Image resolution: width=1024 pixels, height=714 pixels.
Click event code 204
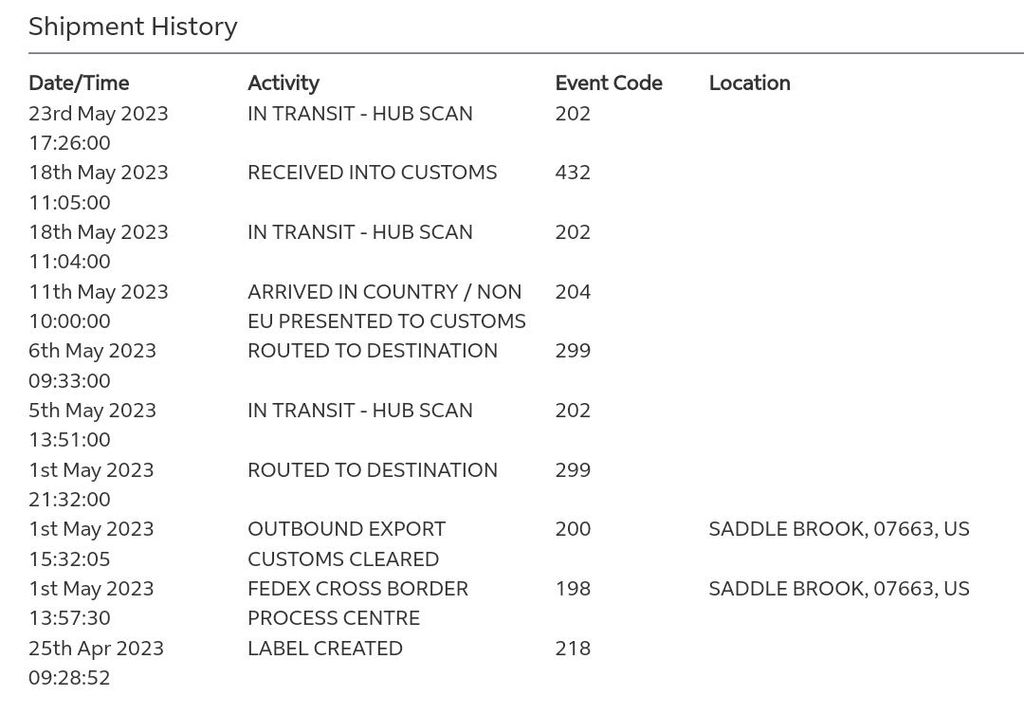pos(573,291)
